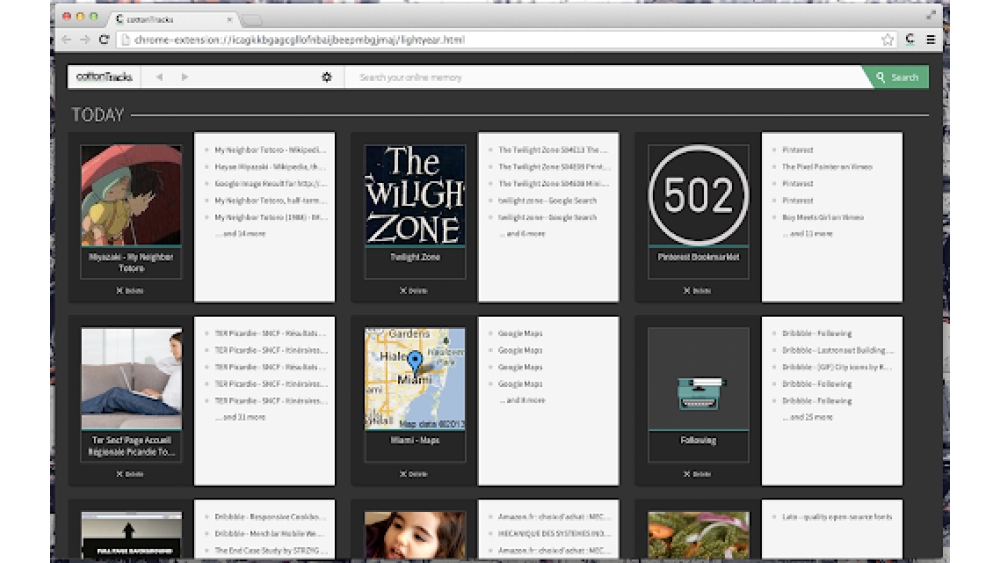The image size is (1000, 563).
Task: Click the green Search button
Action: tap(897, 77)
